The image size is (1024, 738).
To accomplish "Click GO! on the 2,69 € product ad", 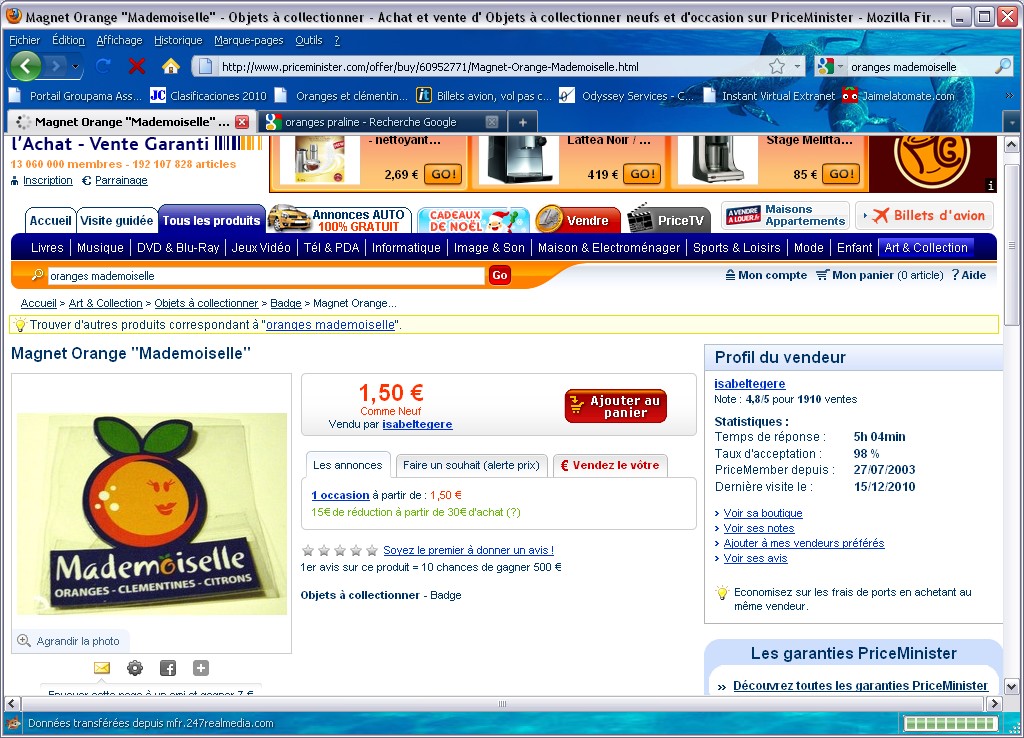I will point(443,174).
